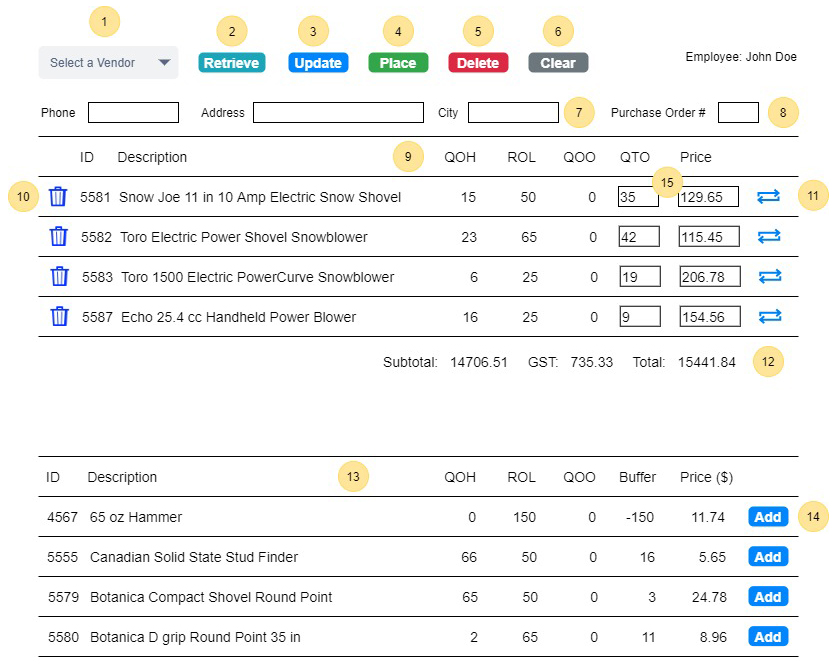Edit QTO quantity field for Toro 1500 Snowblower
Image resolution: width=837 pixels, height=666 pixels.
[638, 277]
